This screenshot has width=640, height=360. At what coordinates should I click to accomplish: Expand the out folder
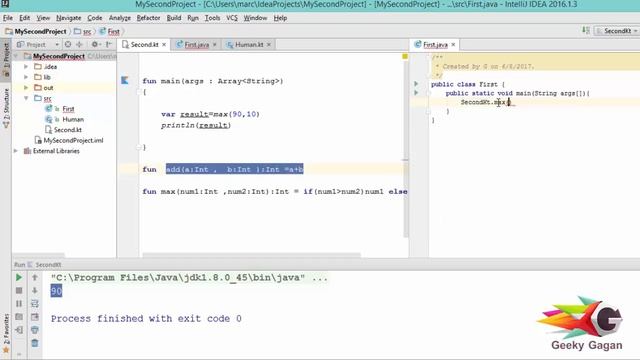[x=26, y=88]
